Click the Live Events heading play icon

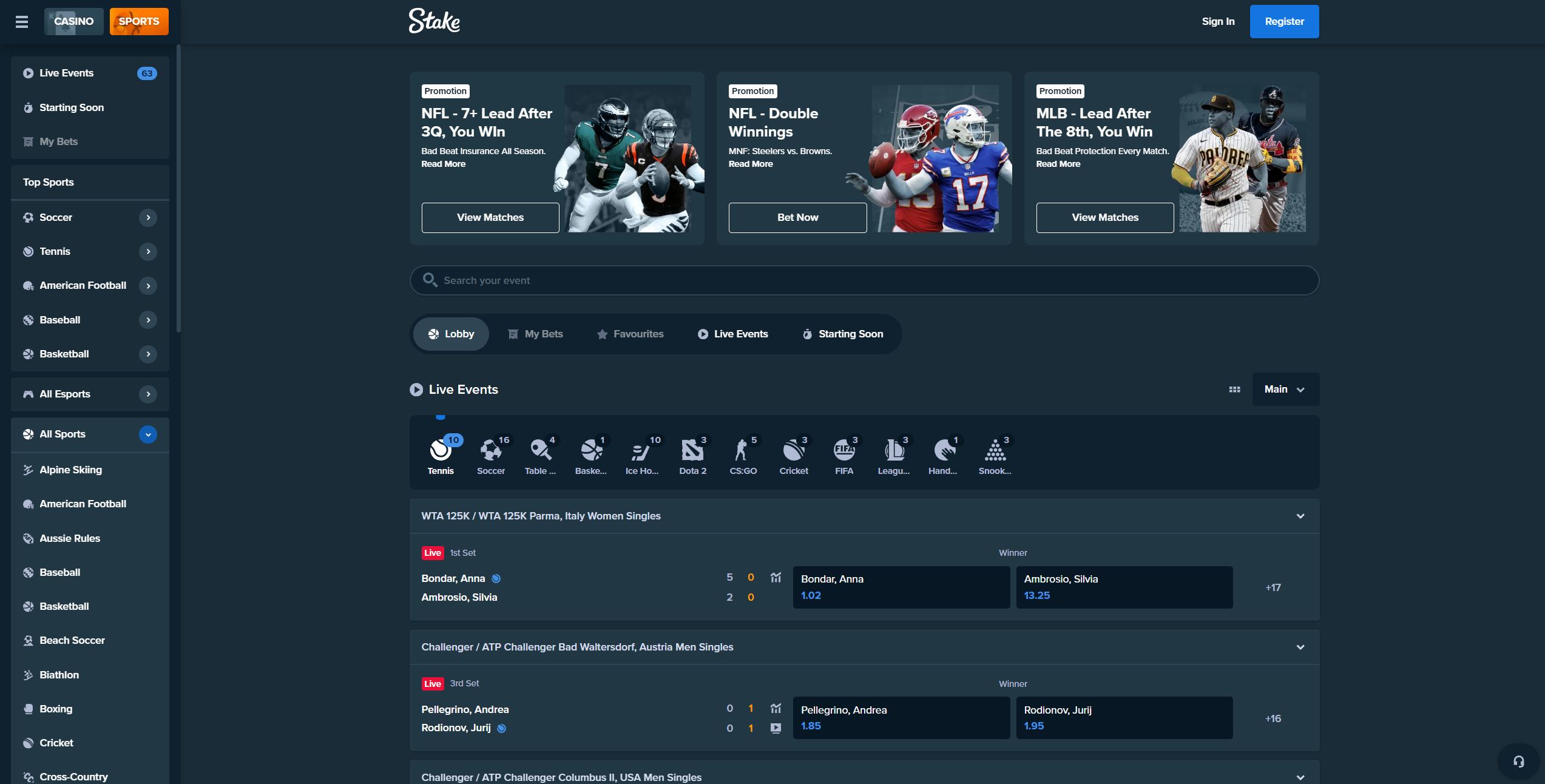416,390
